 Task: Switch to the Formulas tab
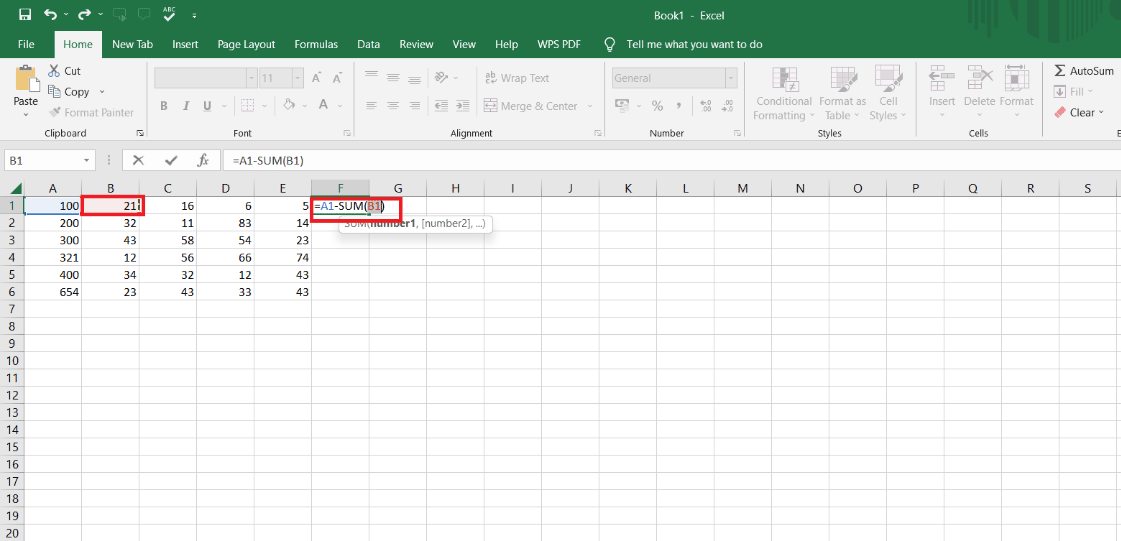click(317, 44)
